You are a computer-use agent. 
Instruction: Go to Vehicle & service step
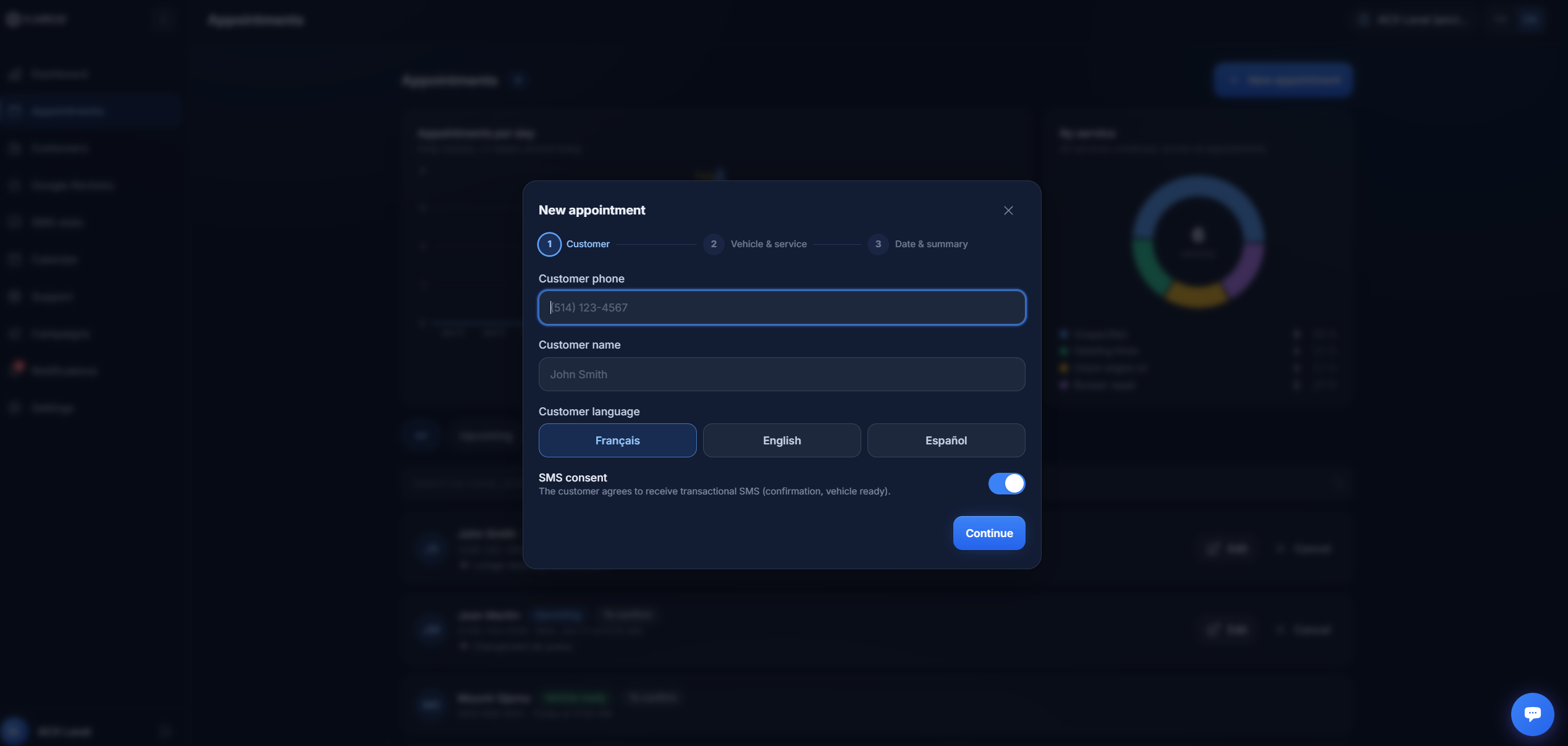coord(769,244)
